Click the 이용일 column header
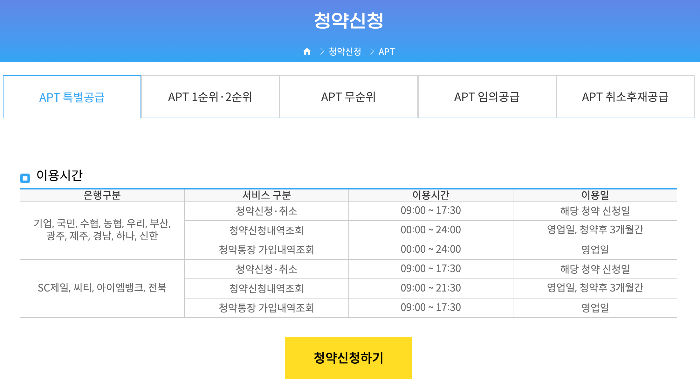This screenshot has height=384, width=700. tap(595, 195)
